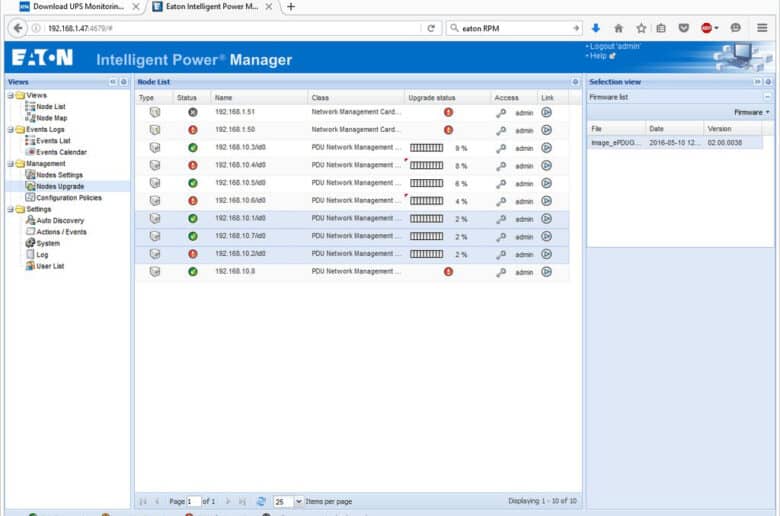
Task: Click the green status icon of 192.168.10.3/id0
Action: (193, 148)
